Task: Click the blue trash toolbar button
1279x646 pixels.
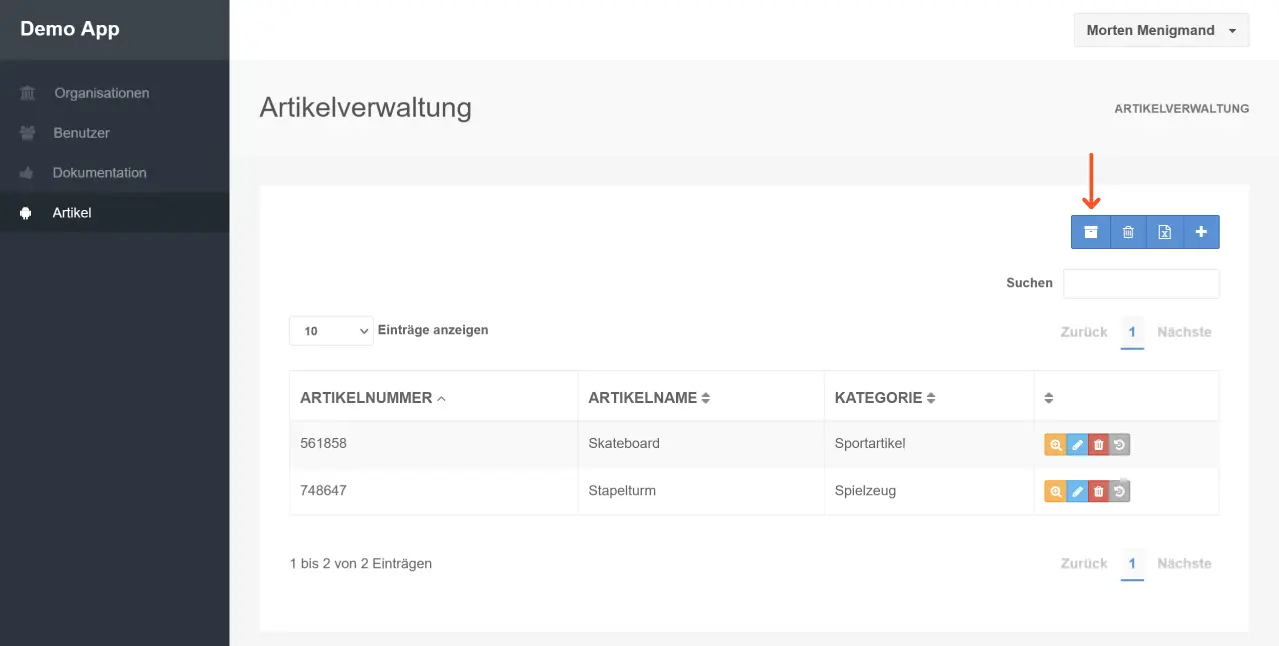Action: coord(1128,232)
